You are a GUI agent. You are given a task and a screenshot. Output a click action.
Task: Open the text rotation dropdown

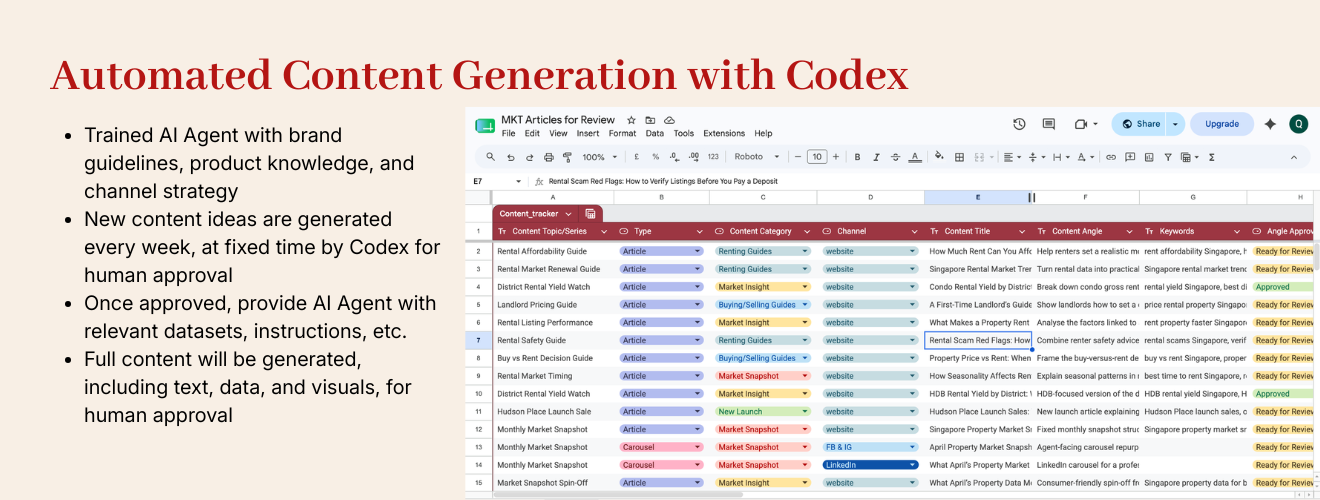(x=1086, y=157)
